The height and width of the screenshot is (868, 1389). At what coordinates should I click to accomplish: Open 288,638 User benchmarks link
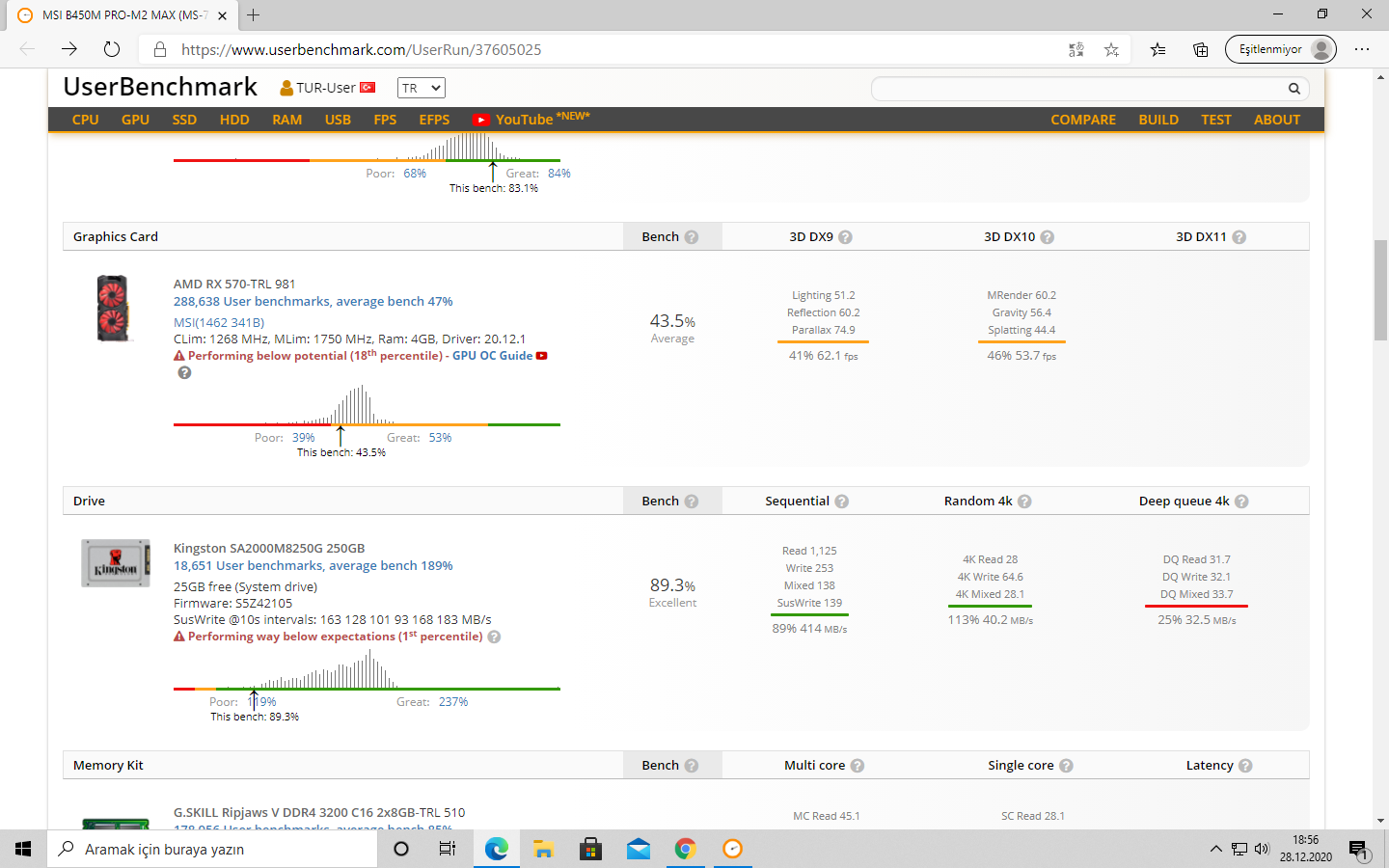[313, 301]
